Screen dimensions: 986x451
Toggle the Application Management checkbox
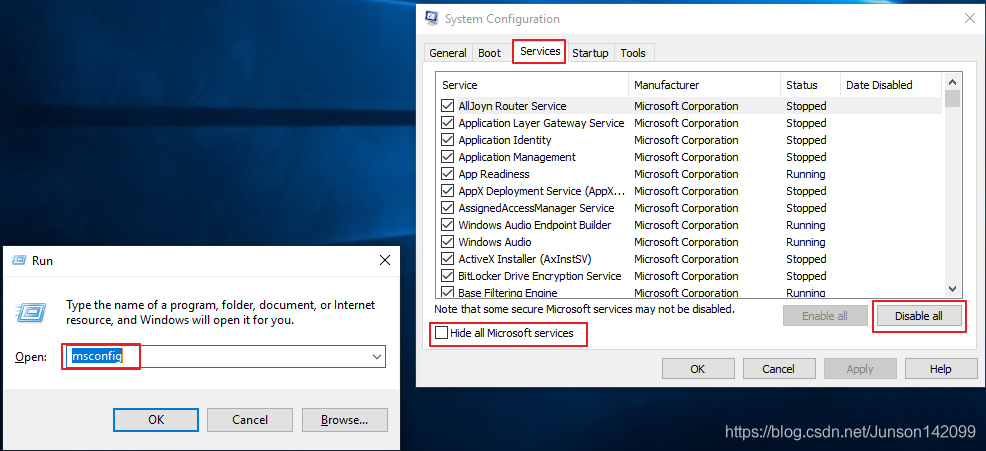tap(448, 157)
